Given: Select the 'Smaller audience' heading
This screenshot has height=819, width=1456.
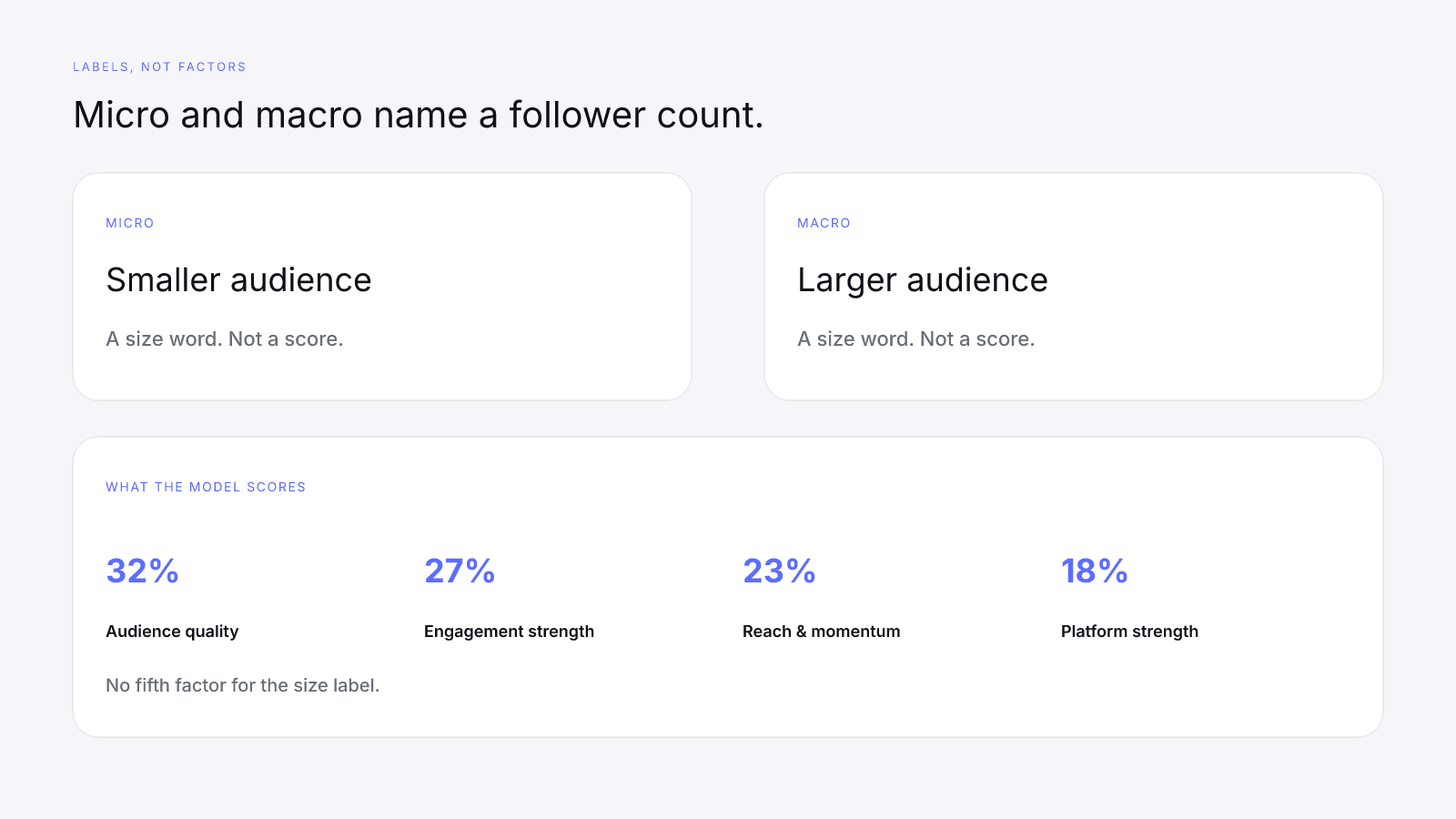Looking at the screenshot, I should (238, 280).
